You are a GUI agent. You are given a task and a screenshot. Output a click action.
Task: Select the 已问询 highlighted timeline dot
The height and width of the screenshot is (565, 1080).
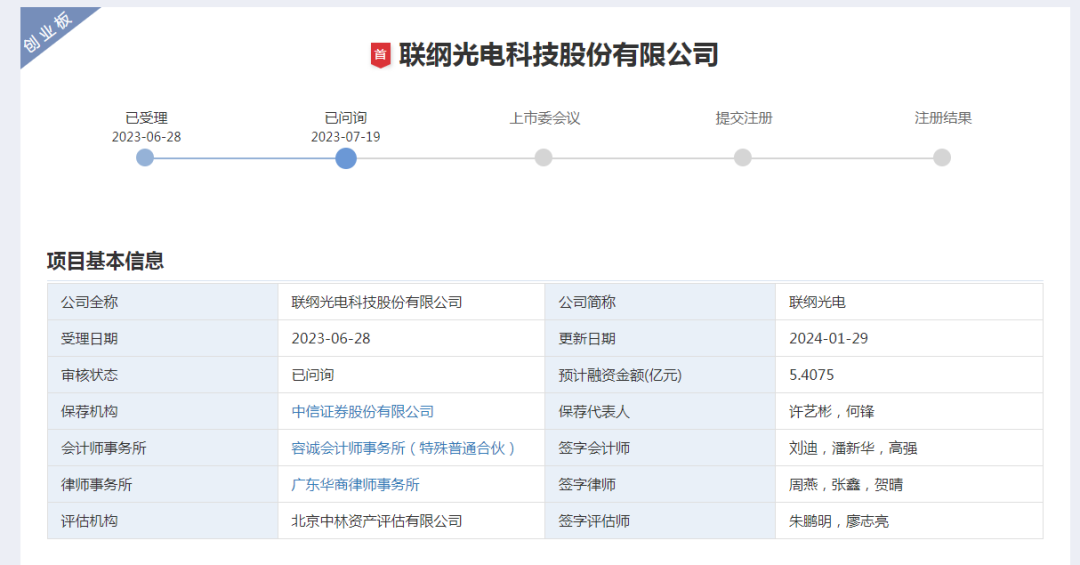pos(346,158)
